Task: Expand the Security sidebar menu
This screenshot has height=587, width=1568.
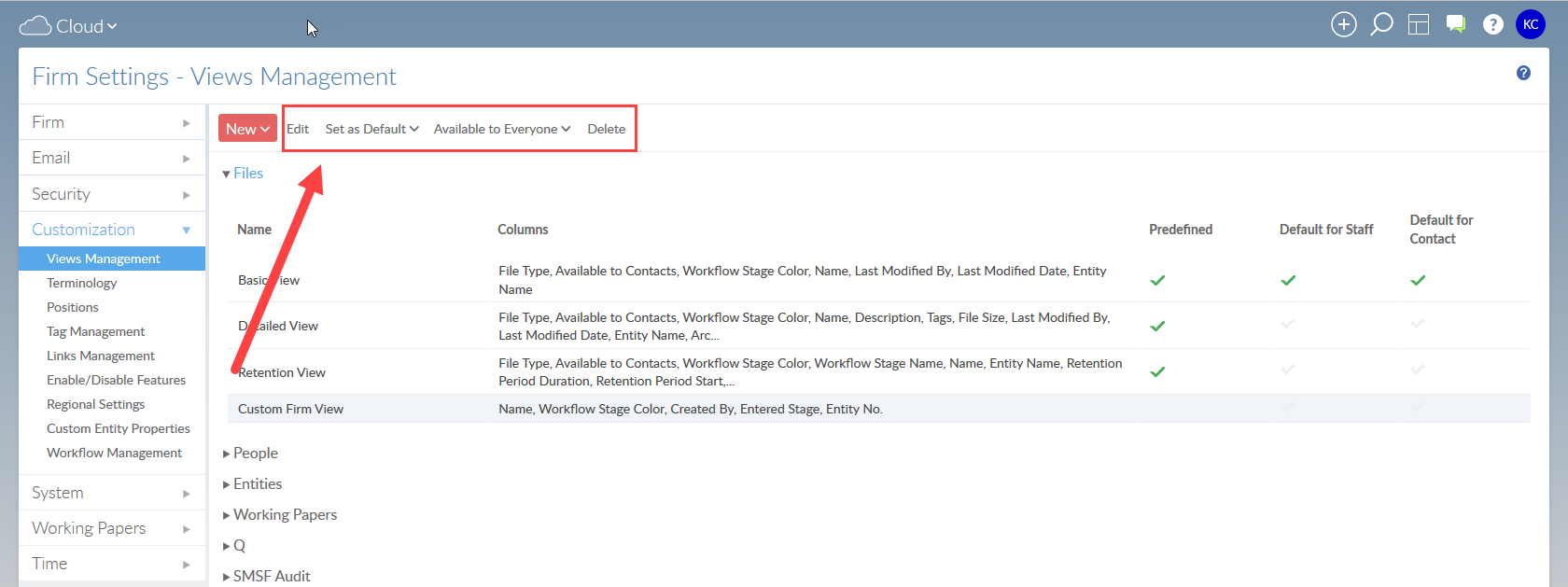Action: click(x=112, y=194)
